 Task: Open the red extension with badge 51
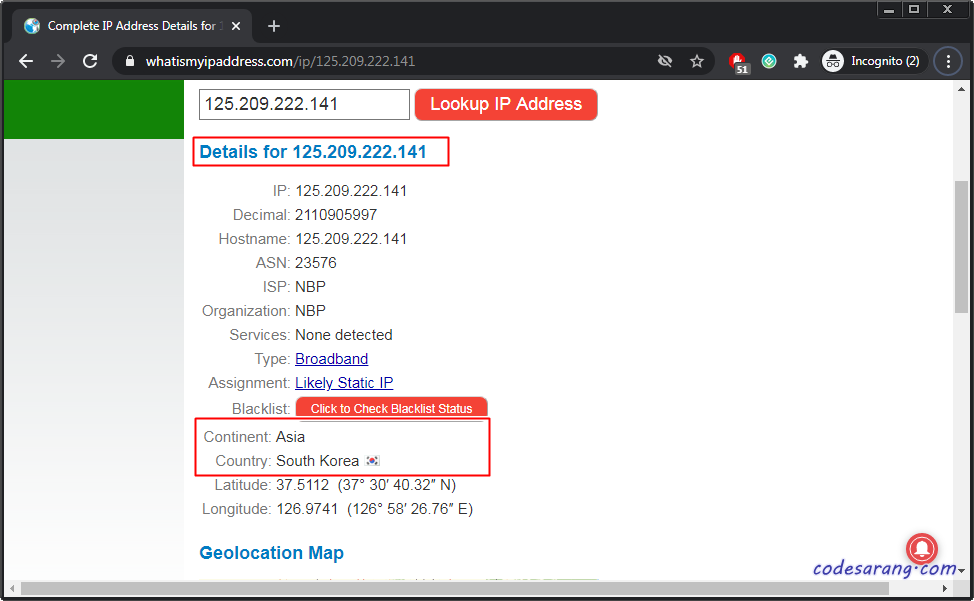[x=739, y=63]
